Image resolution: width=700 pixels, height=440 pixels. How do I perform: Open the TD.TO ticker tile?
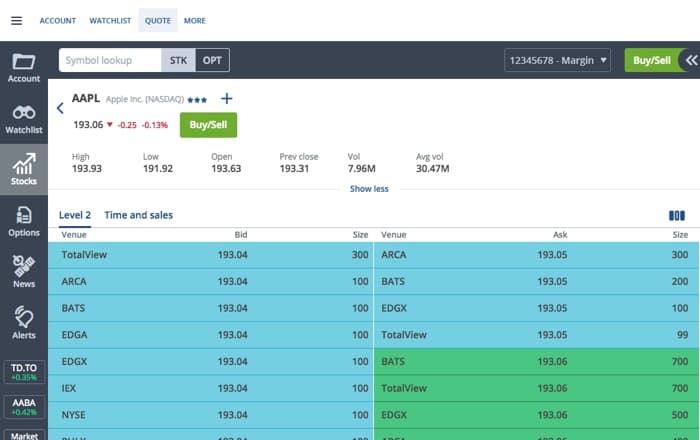coord(24,372)
